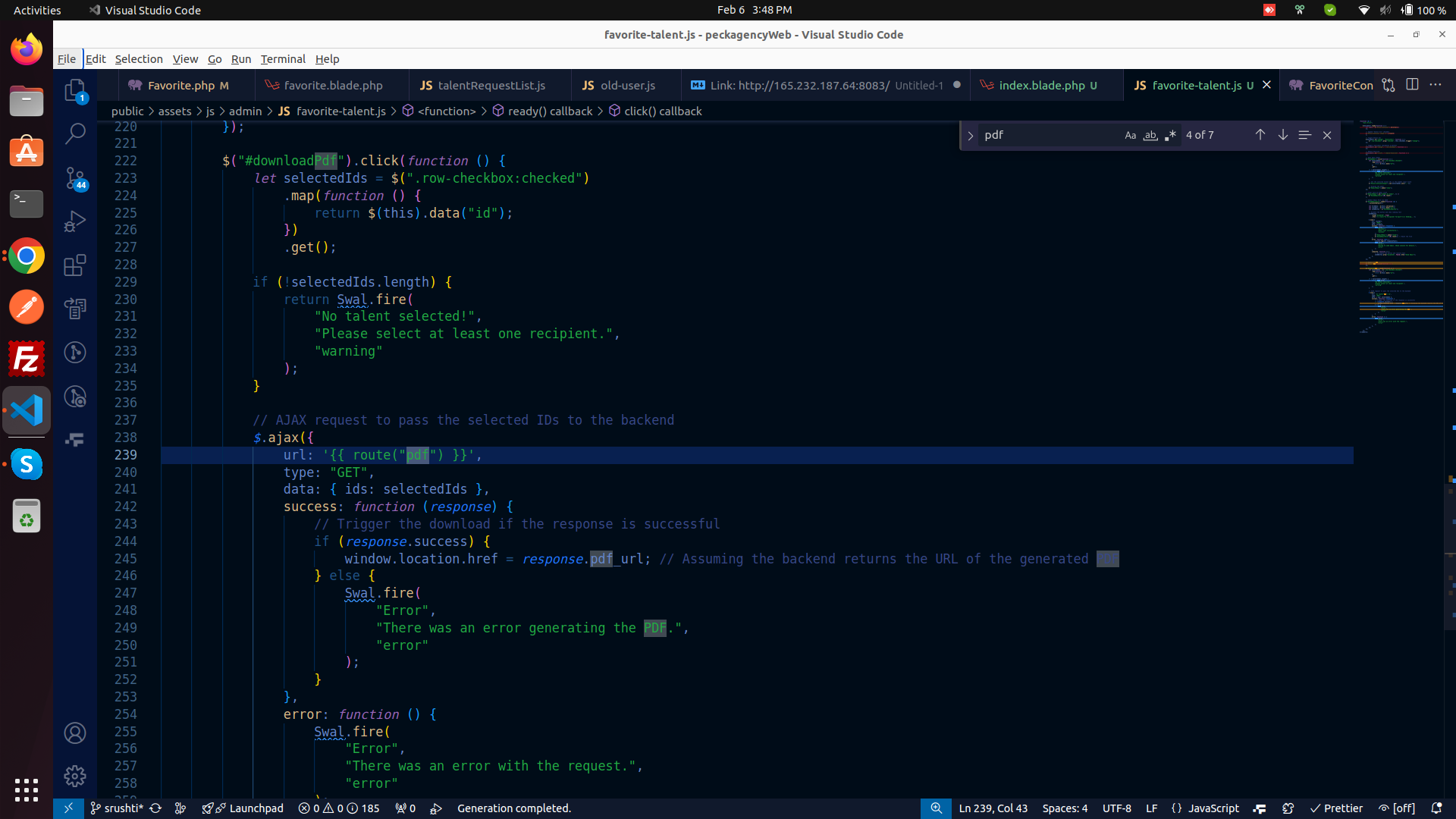Open Source Control view with 44 changes
The image size is (1456, 819).
pos(74,178)
